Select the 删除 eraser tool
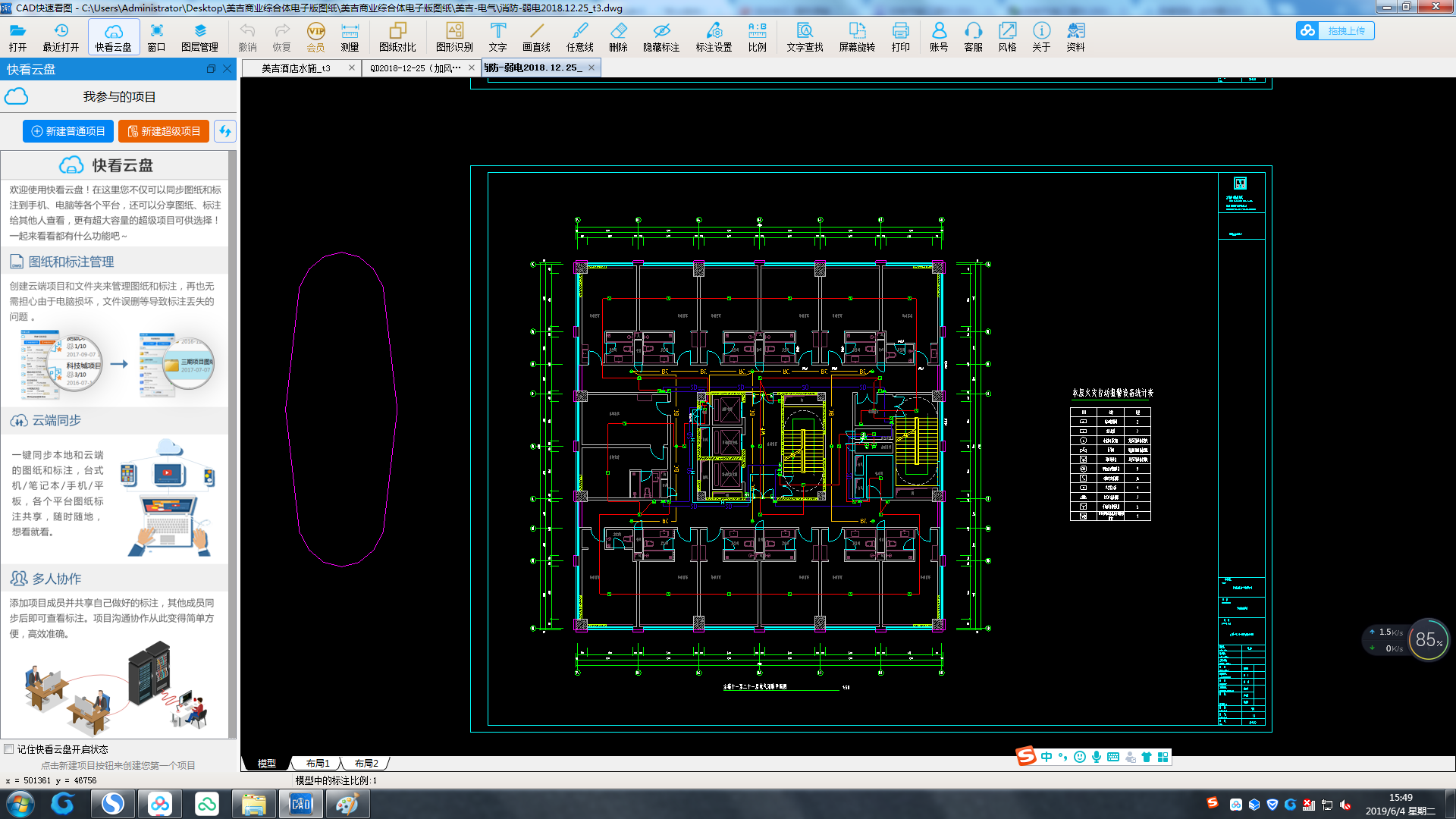1456x819 pixels. pos(618,36)
